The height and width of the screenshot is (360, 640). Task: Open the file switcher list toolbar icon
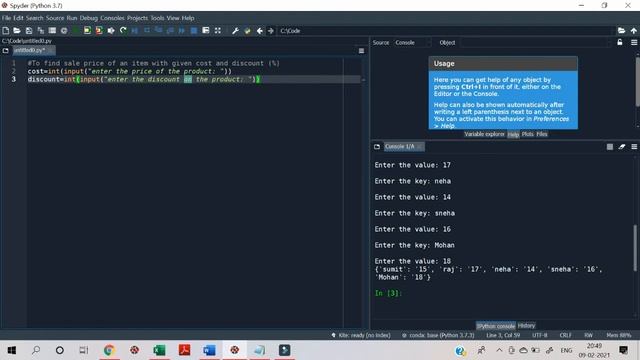tap(52, 31)
